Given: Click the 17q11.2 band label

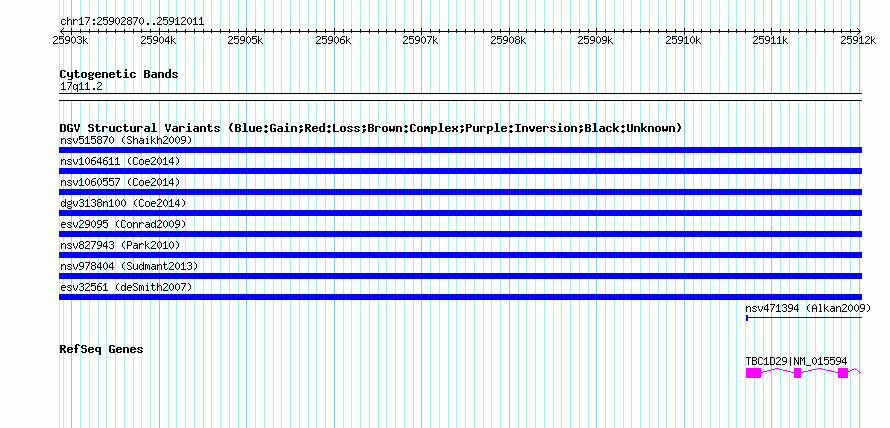Looking at the screenshot, I should tap(81, 87).
